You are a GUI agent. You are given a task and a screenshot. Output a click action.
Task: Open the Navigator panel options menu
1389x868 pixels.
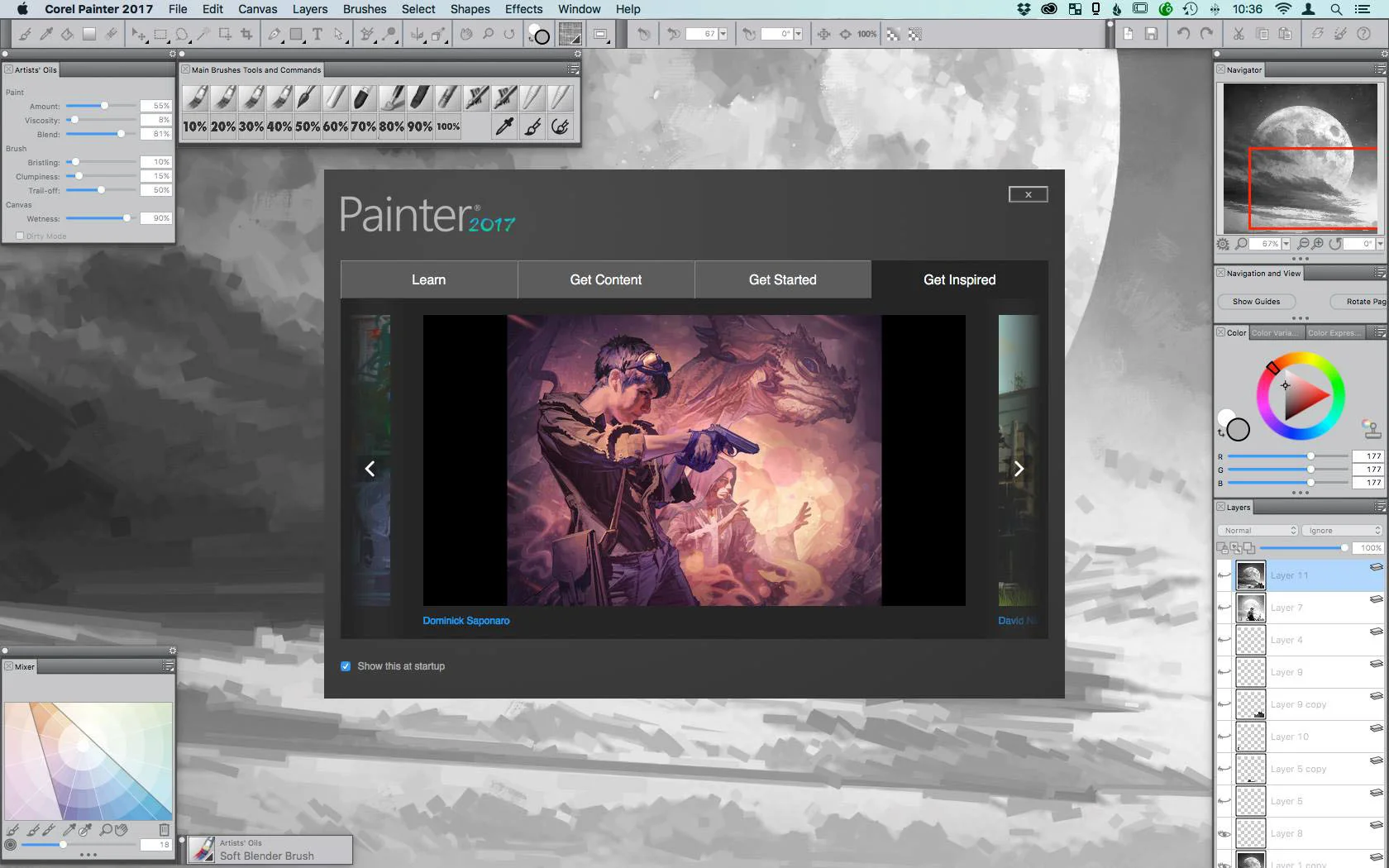pos(1380,69)
